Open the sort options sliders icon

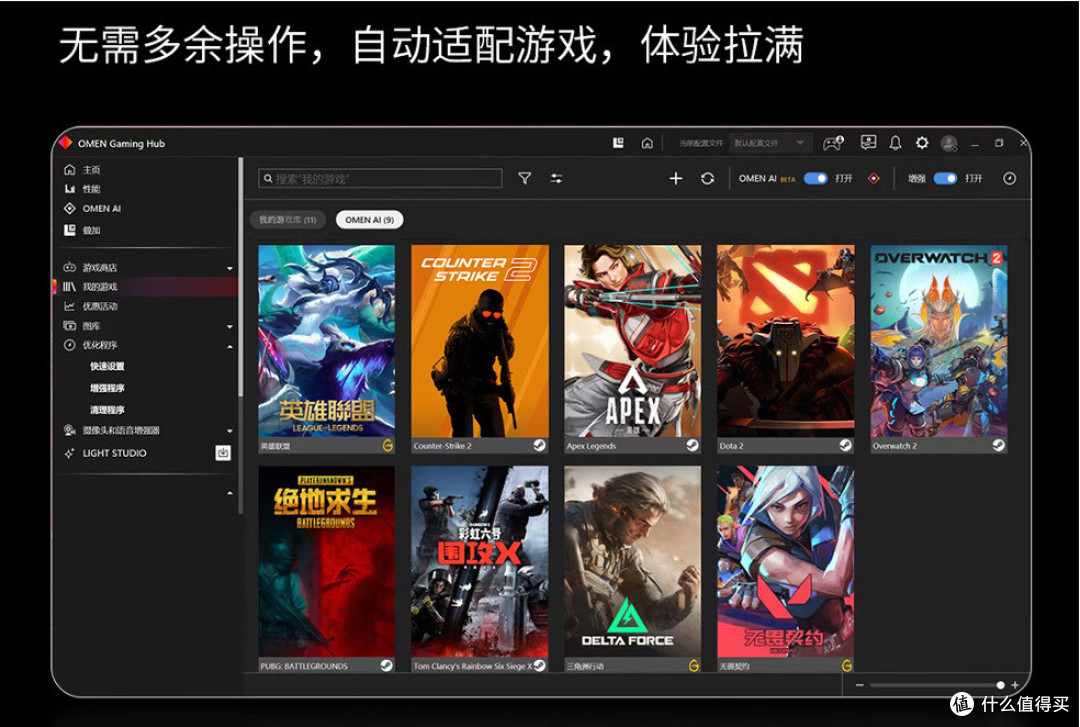click(557, 178)
